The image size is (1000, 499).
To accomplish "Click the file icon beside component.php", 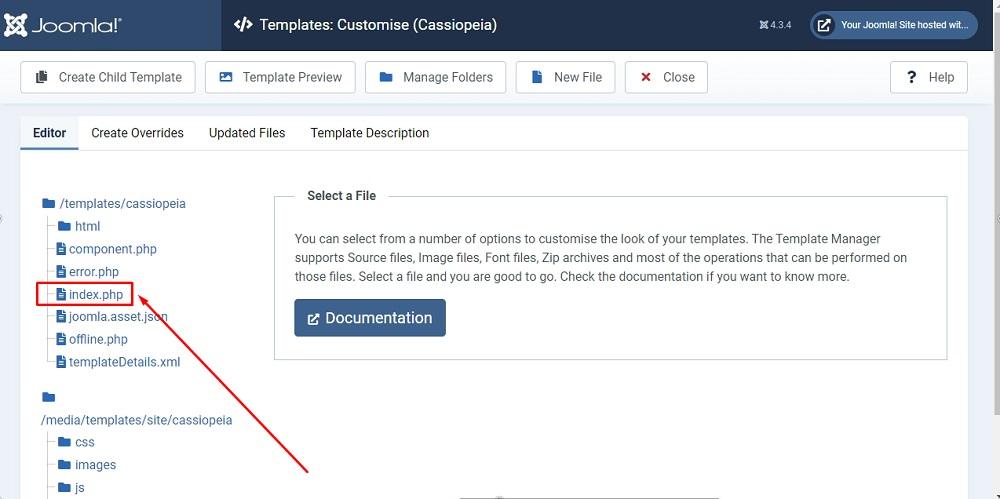I will pyautogui.click(x=61, y=249).
